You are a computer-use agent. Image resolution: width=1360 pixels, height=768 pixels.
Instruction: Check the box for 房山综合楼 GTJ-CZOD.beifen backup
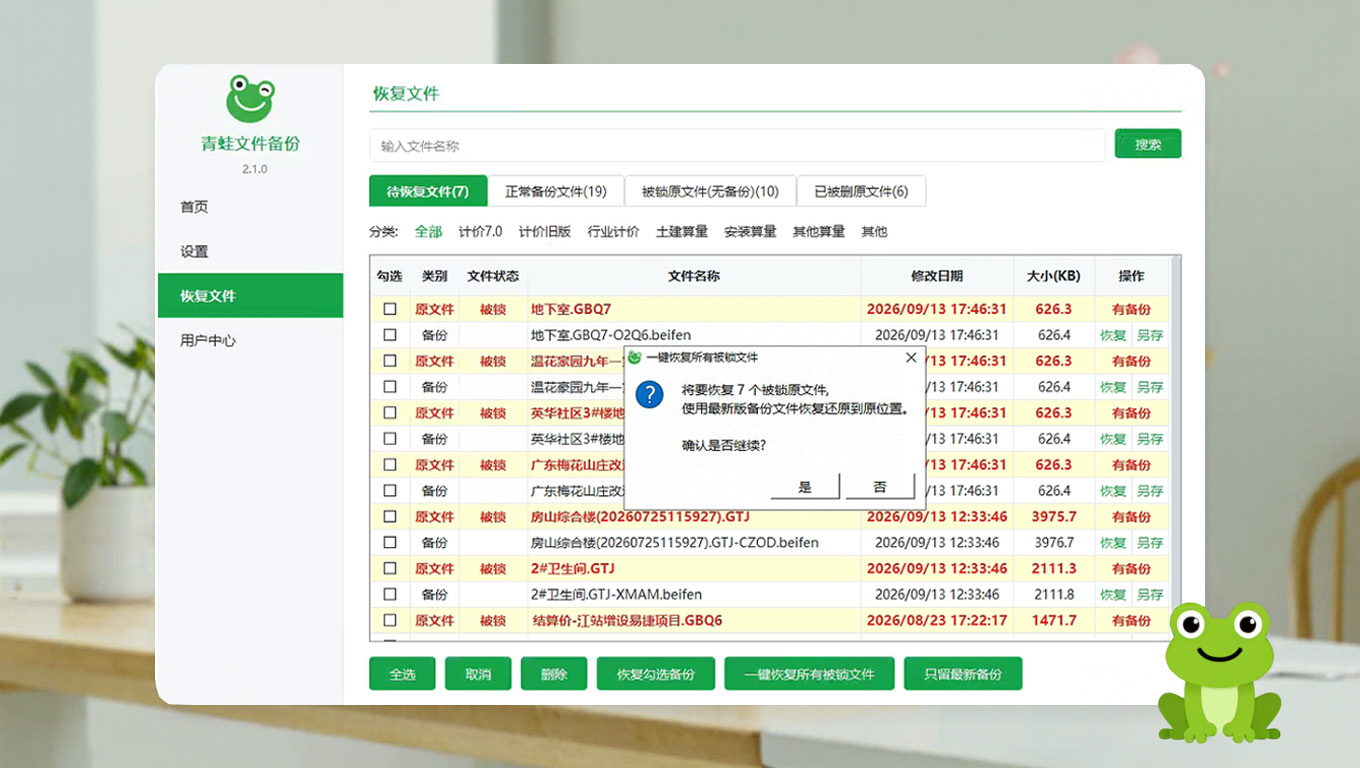[x=390, y=543]
